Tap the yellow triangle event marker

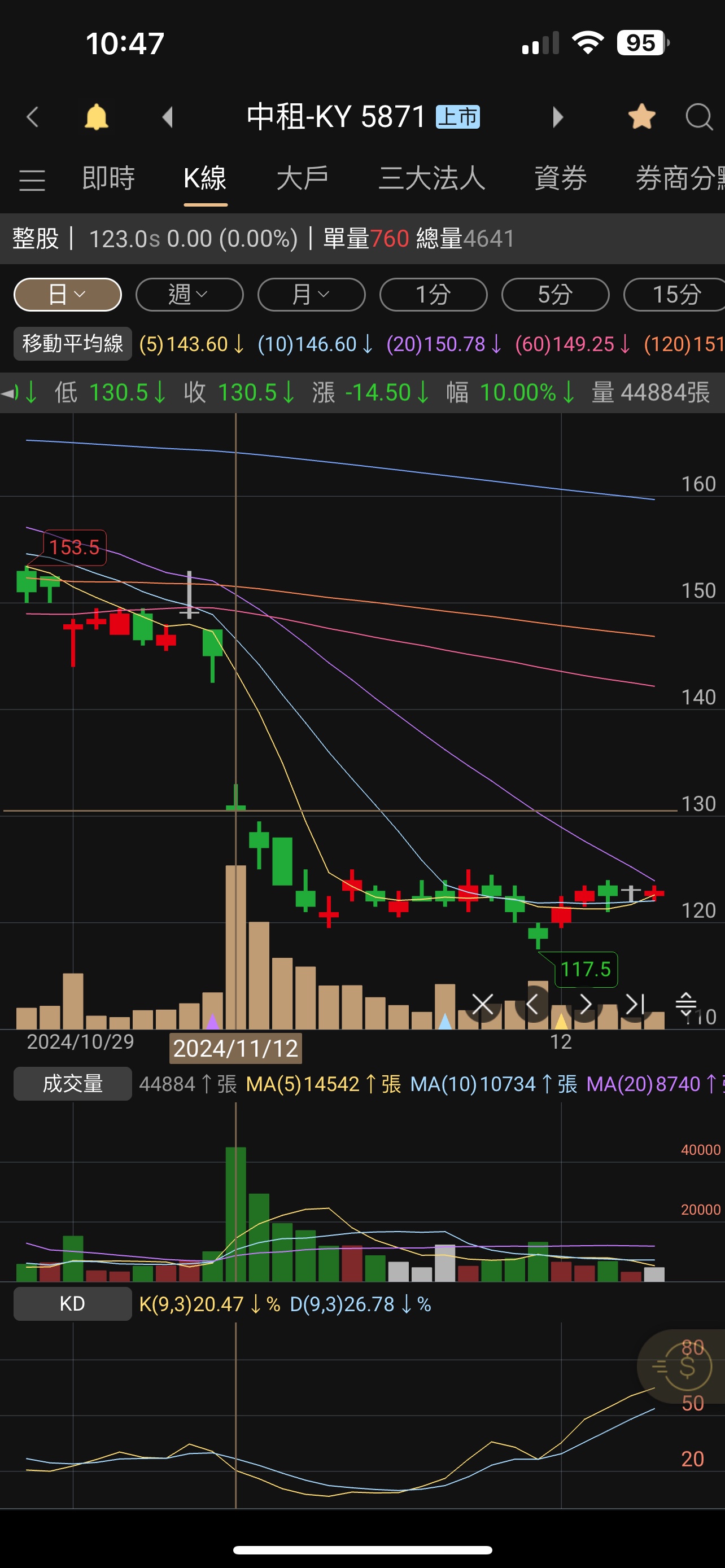[x=561, y=1021]
